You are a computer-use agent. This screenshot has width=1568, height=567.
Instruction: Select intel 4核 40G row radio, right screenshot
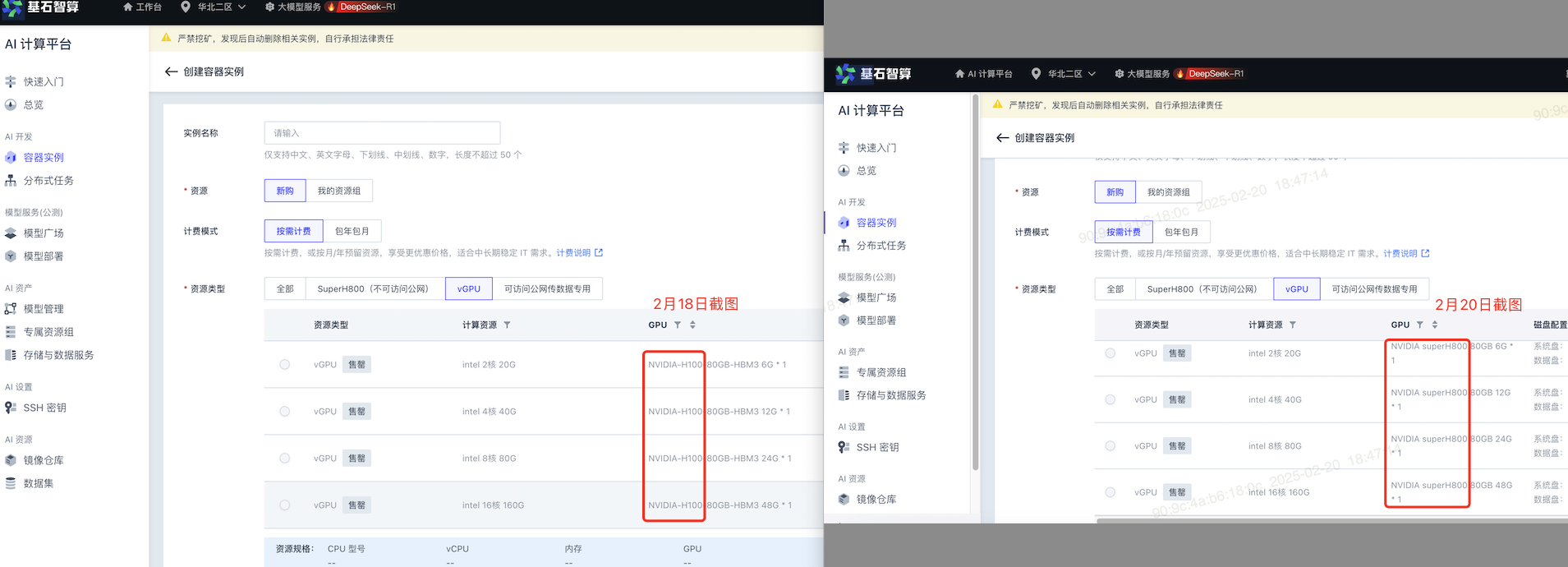1110,399
